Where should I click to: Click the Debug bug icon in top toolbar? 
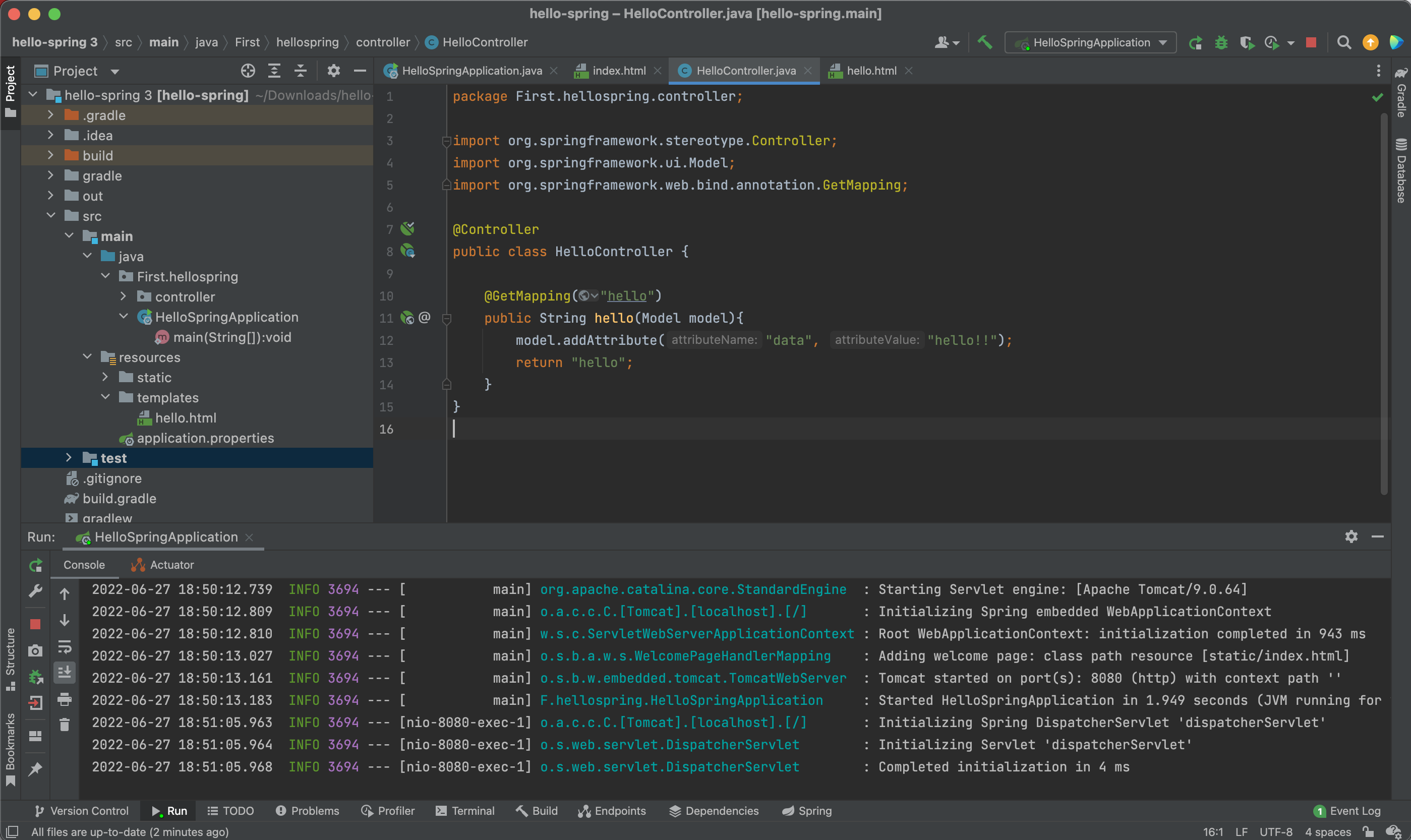(x=1221, y=42)
